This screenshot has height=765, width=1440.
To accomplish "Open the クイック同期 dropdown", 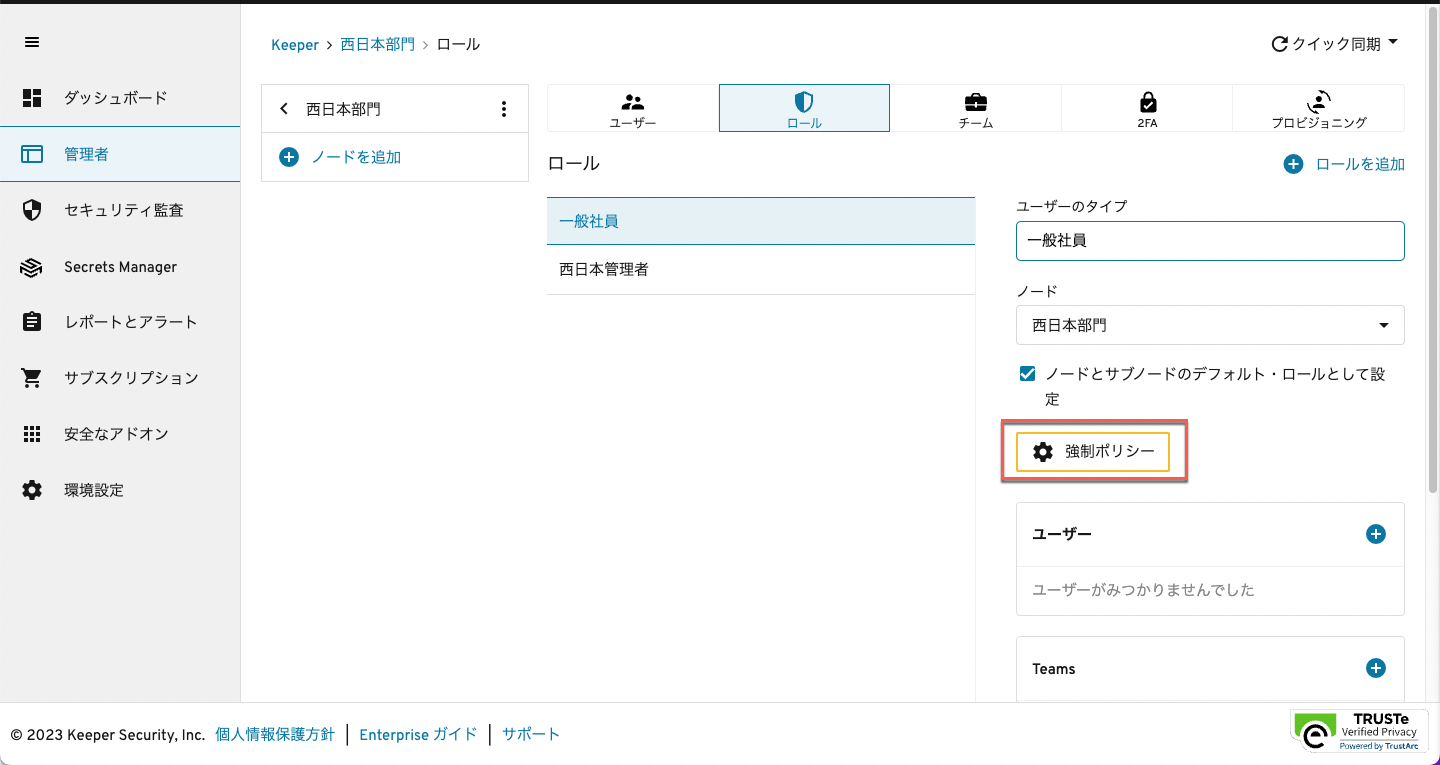I will tap(1335, 44).
